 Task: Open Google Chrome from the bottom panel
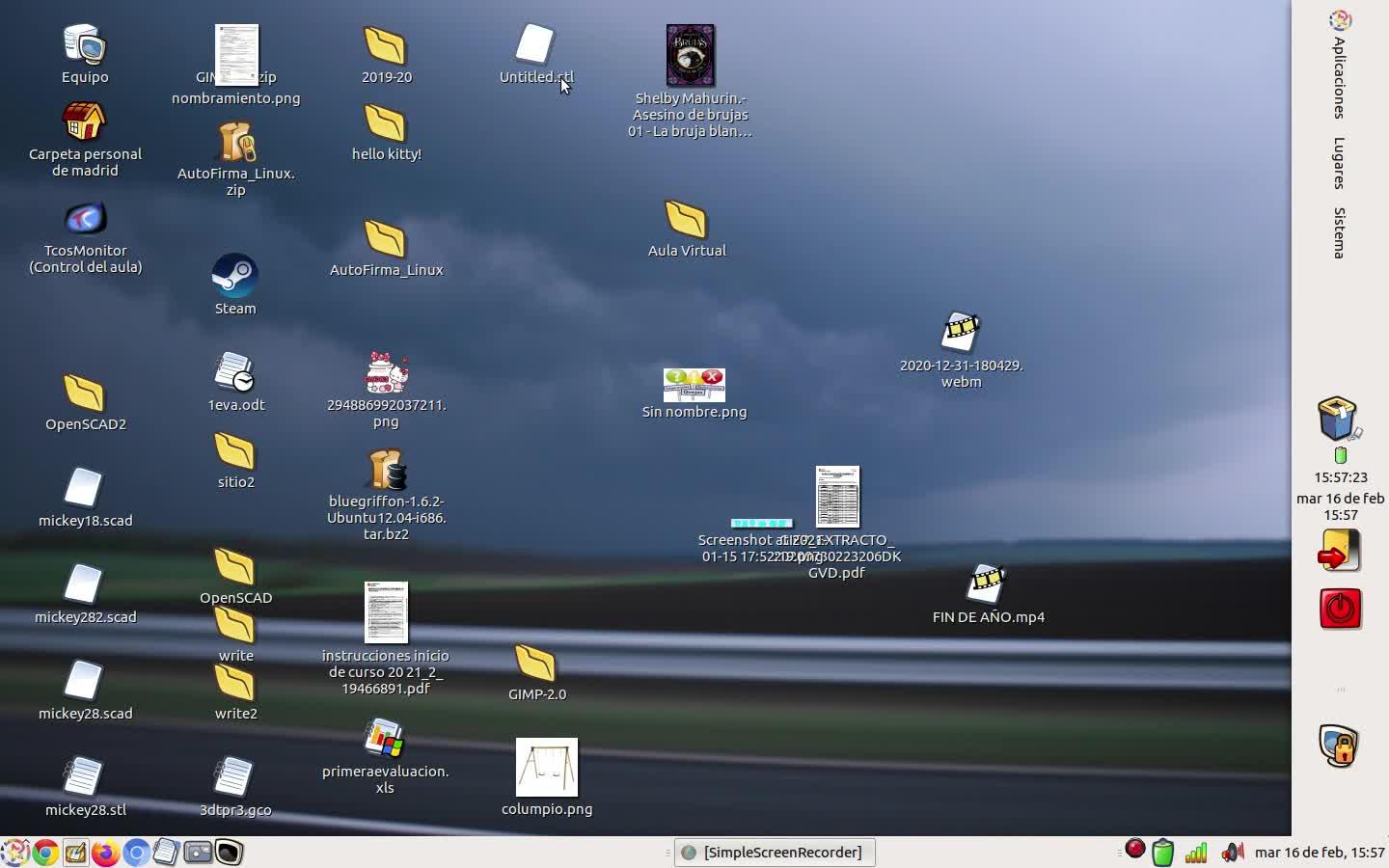point(44,853)
